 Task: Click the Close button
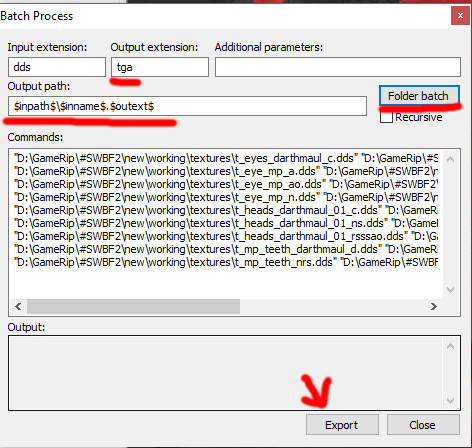423,425
